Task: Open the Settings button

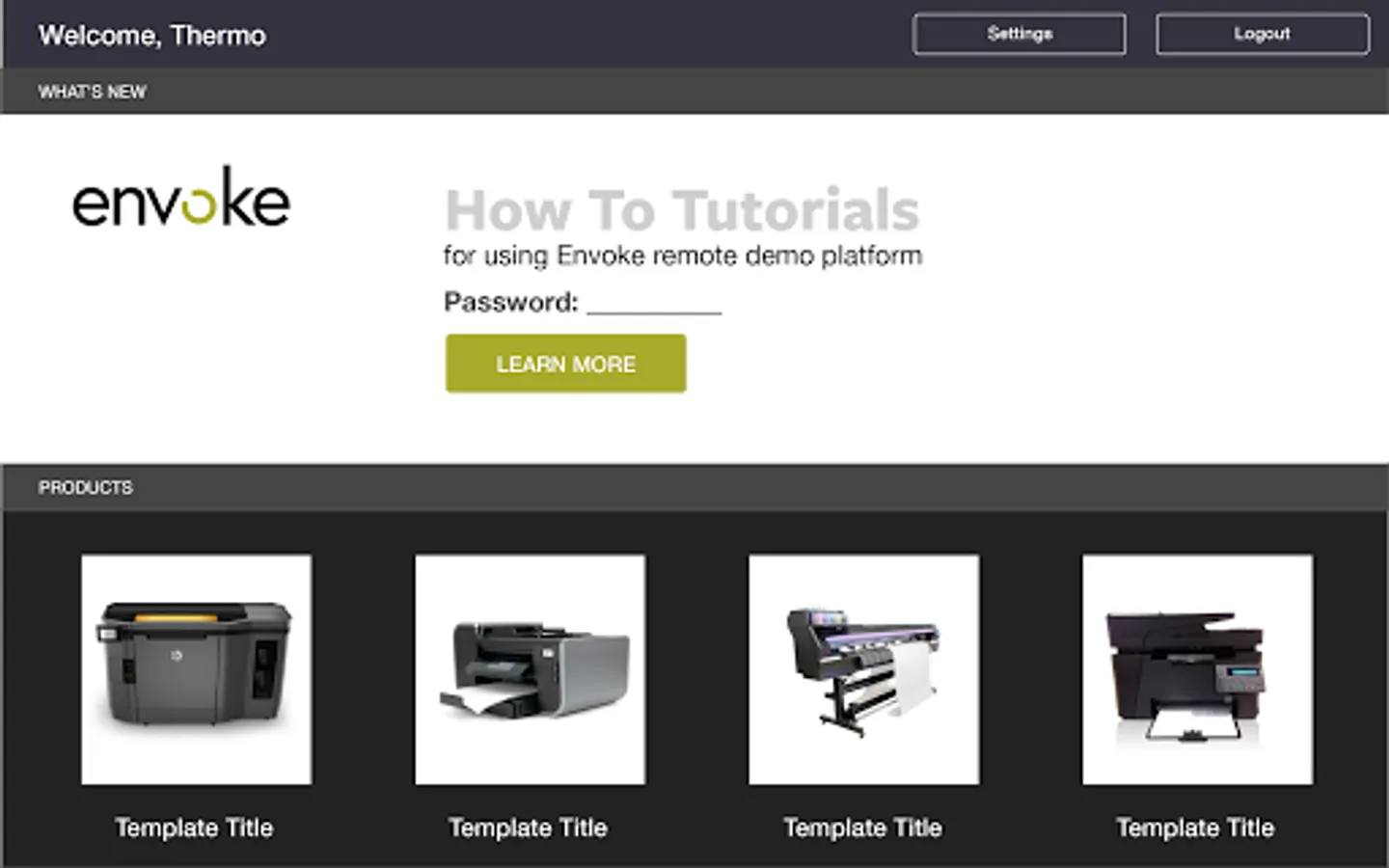Action: point(1019,34)
